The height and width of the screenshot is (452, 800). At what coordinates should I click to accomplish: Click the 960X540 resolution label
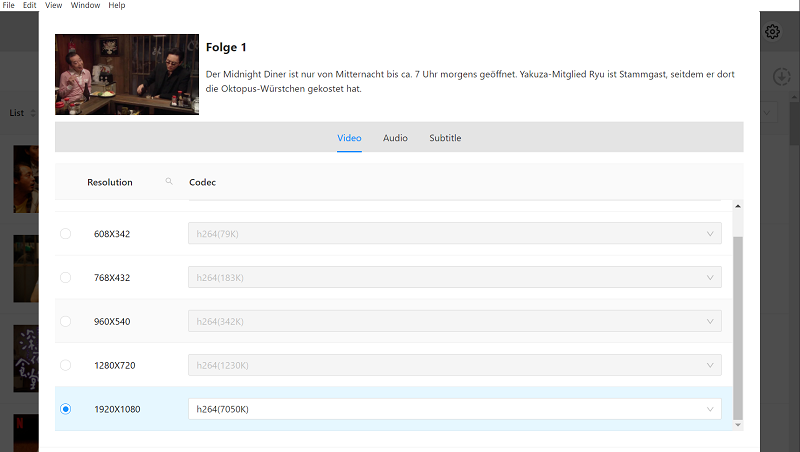[112, 321]
